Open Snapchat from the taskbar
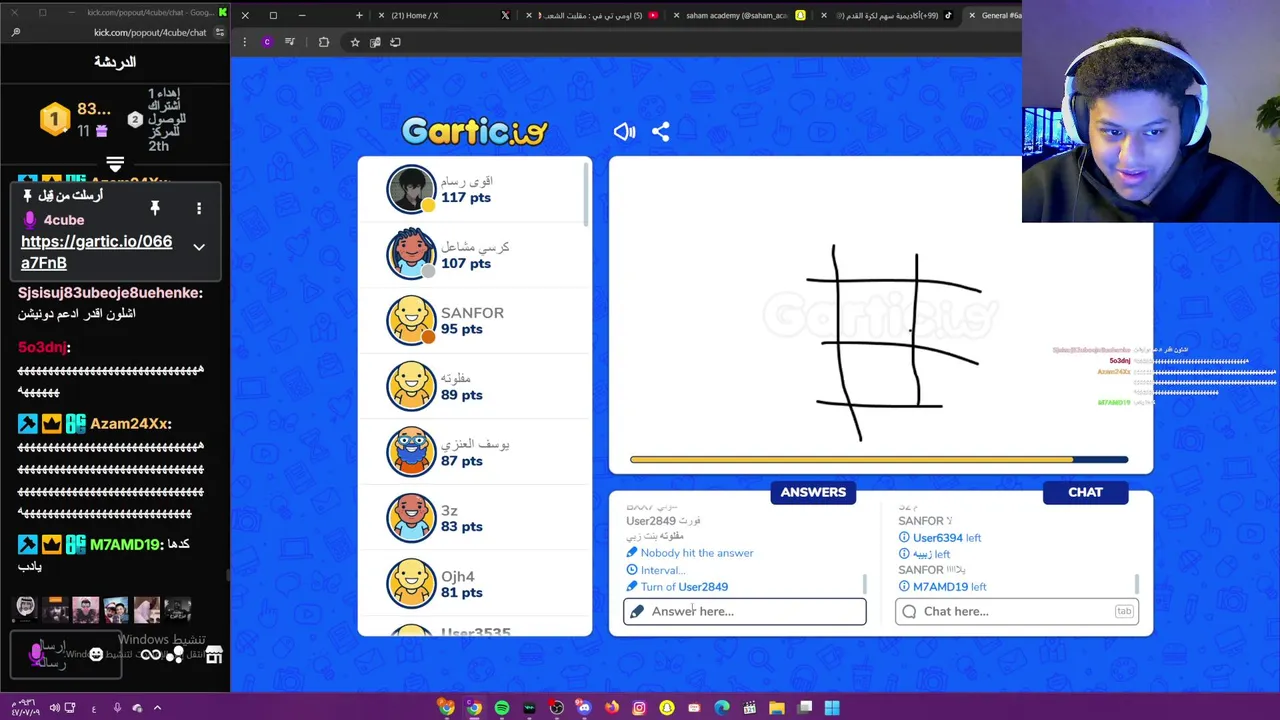 (667, 708)
